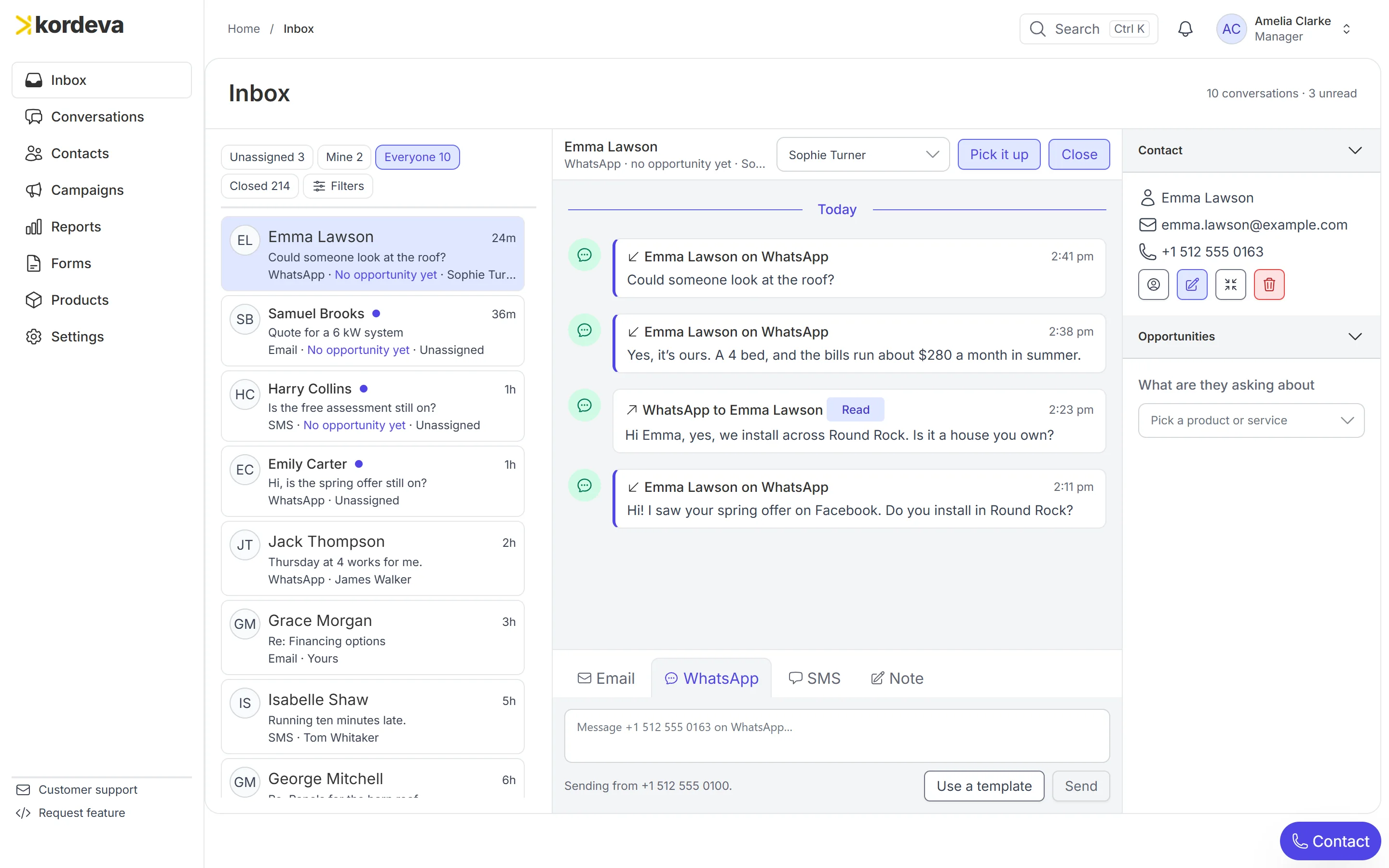Close the Emma Lawson conversation

[x=1079, y=154]
